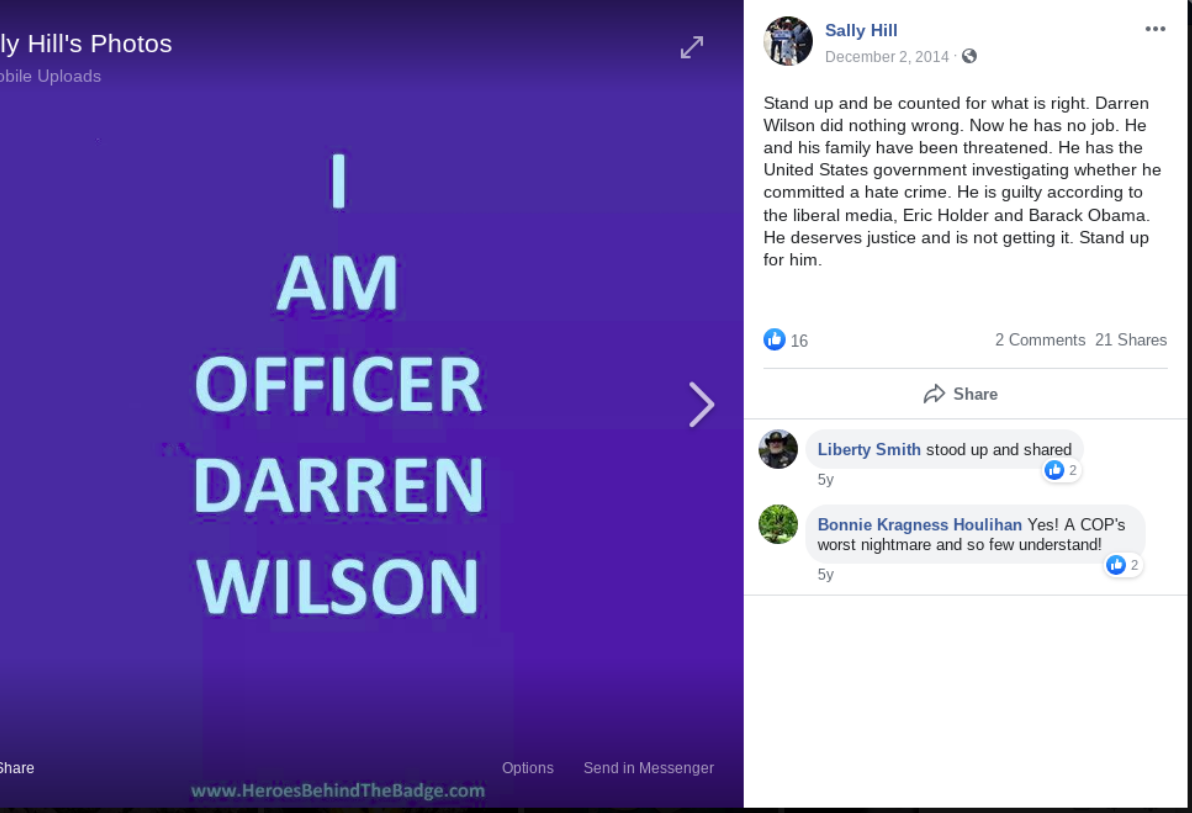
Task: Show the 2 Comments list
Action: pos(1040,340)
